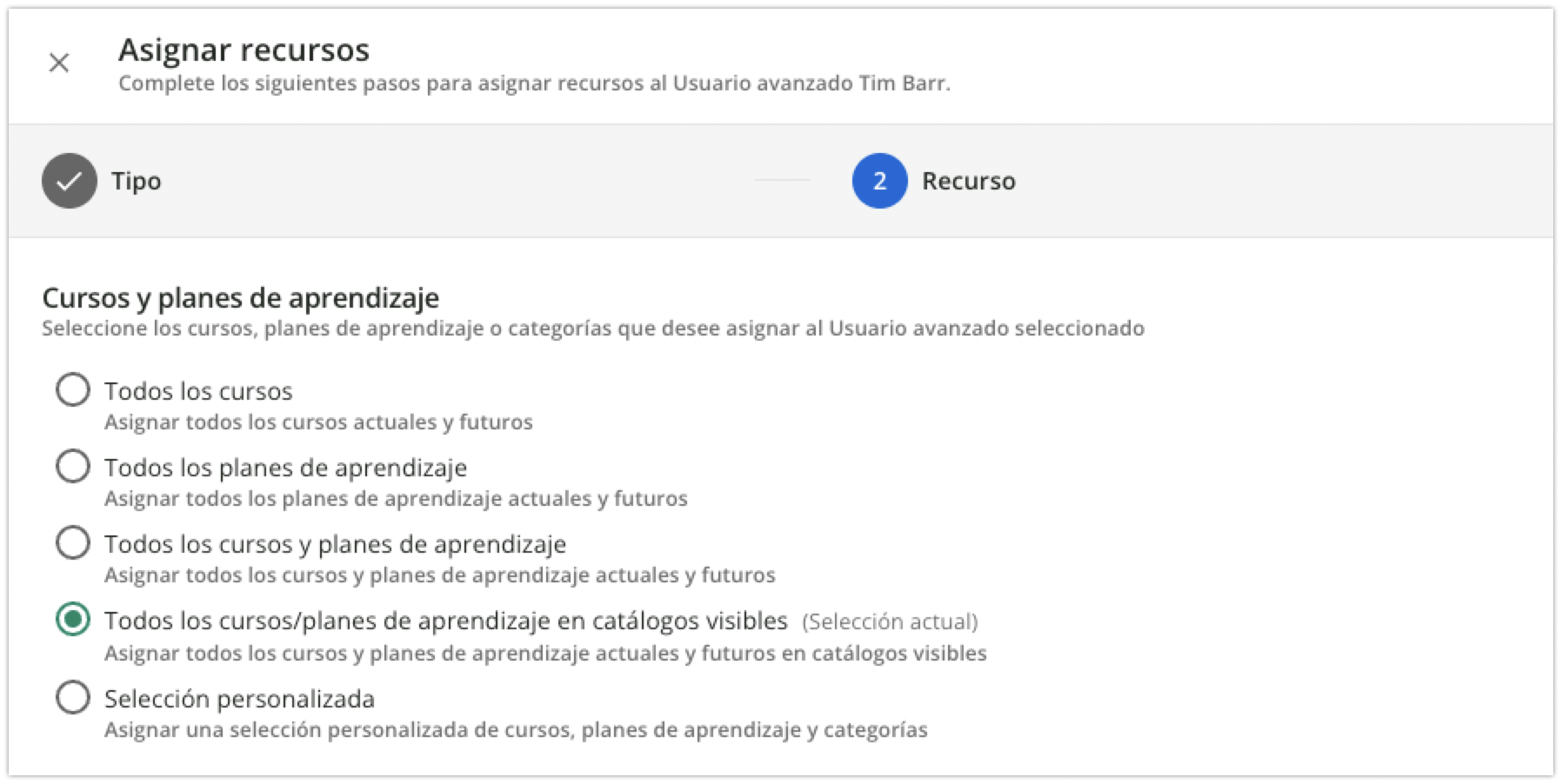Click the currently selected catálogos visibles radio

pos(73,621)
